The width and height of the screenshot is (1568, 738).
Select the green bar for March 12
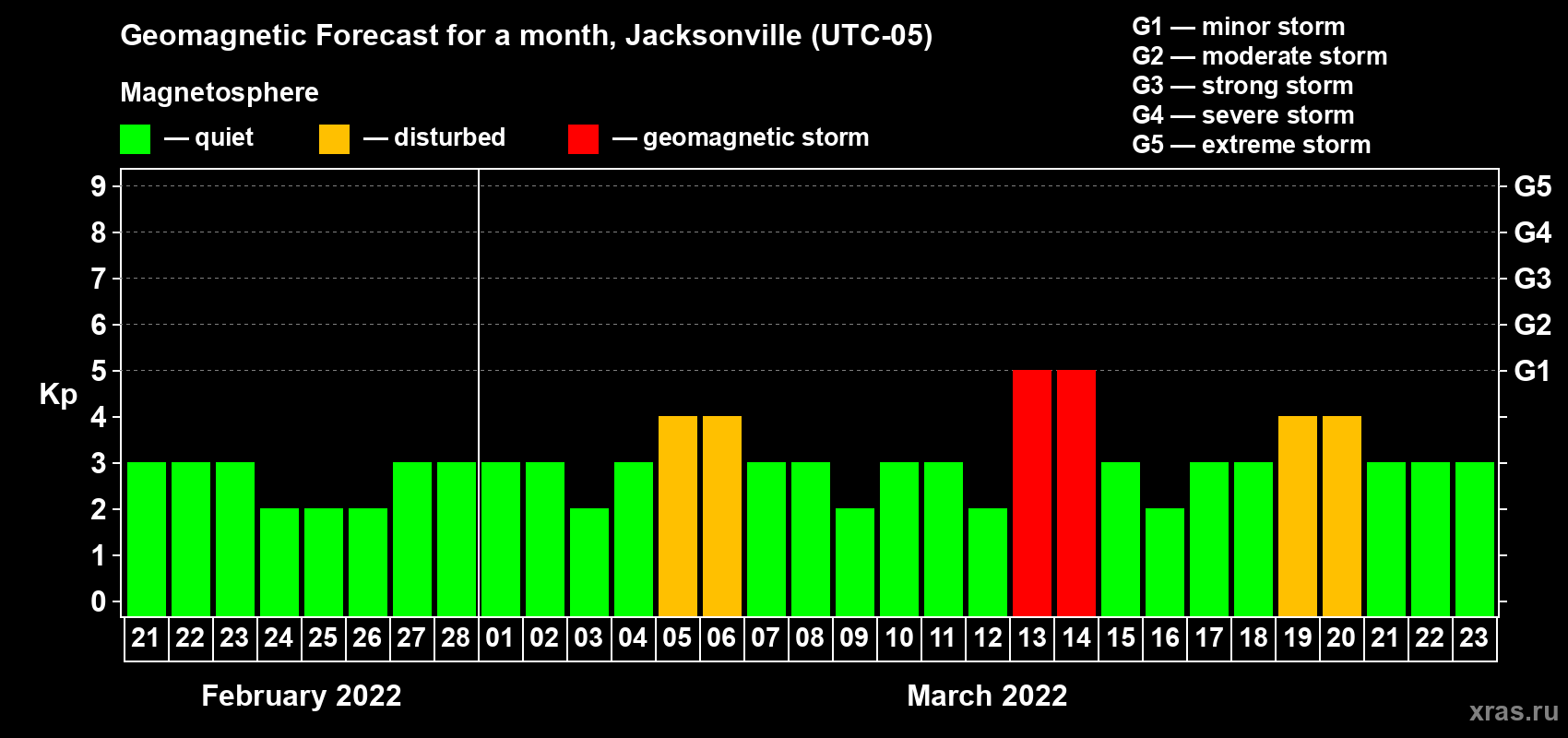988,562
